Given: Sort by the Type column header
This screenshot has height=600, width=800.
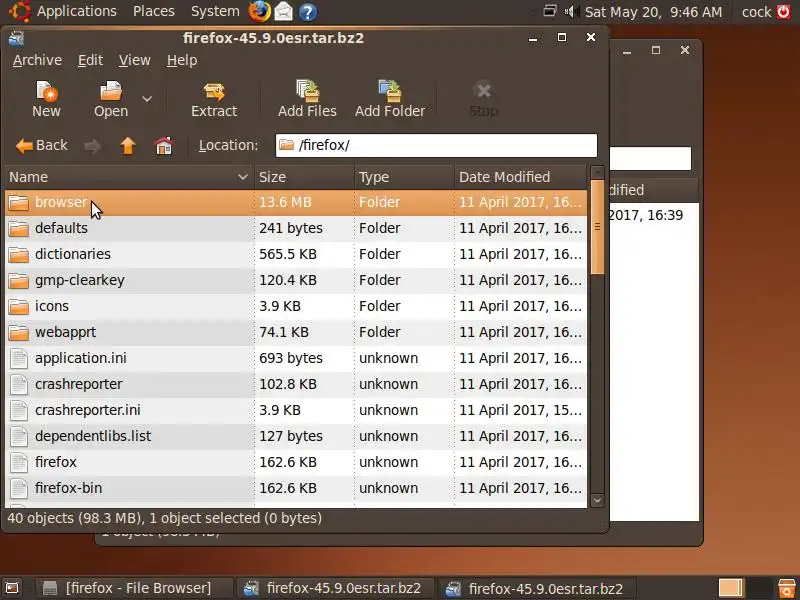Looking at the screenshot, I should pos(404,177).
